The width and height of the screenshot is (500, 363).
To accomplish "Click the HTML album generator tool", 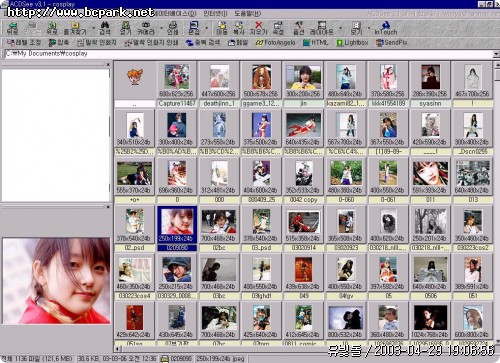I will click(316, 43).
